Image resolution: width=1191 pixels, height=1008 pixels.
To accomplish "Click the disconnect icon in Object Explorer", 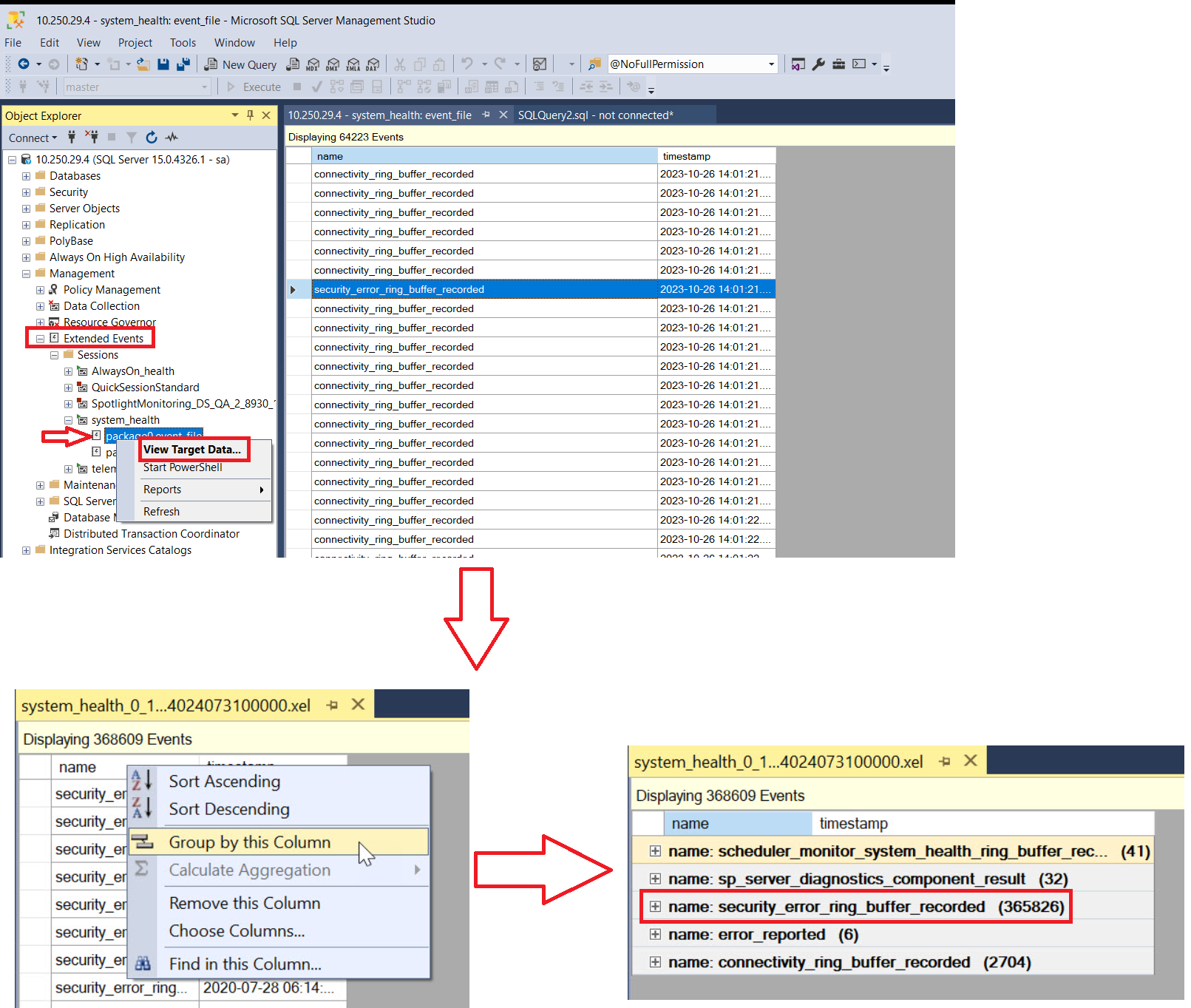I will [x=92, y=137].
